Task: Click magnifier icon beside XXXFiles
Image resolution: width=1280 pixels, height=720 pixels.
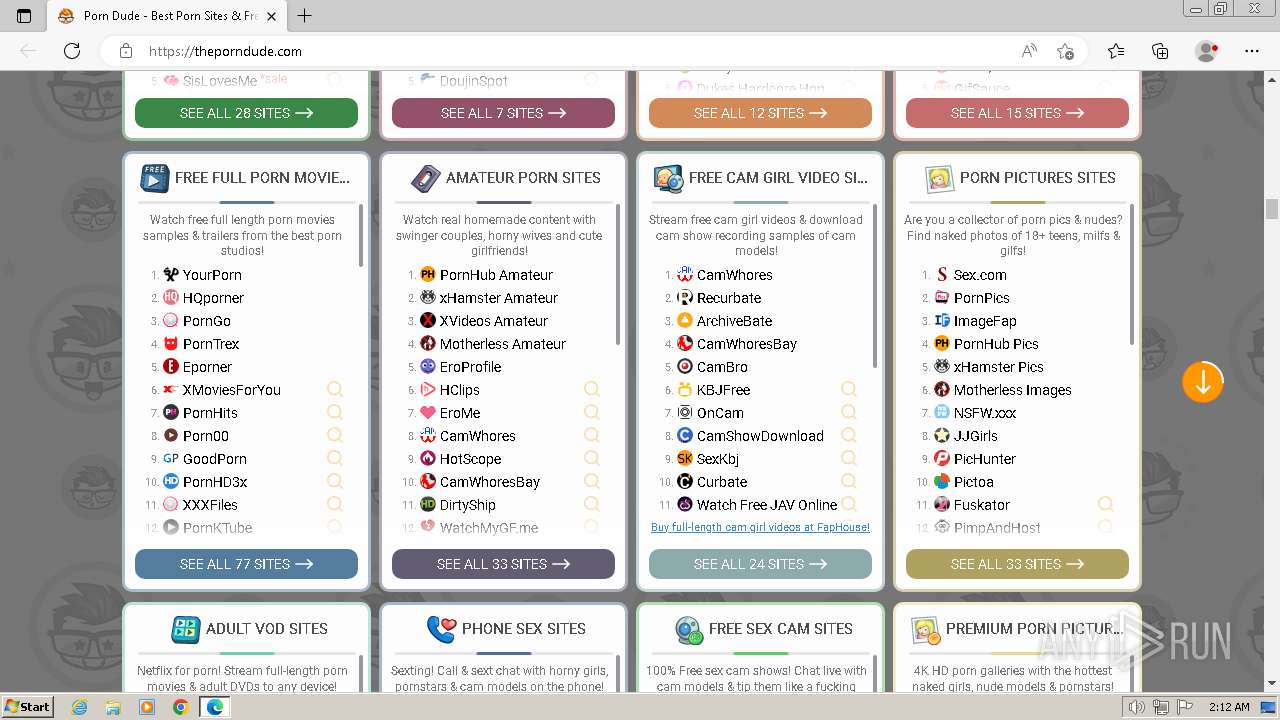Action: [335, 504]
